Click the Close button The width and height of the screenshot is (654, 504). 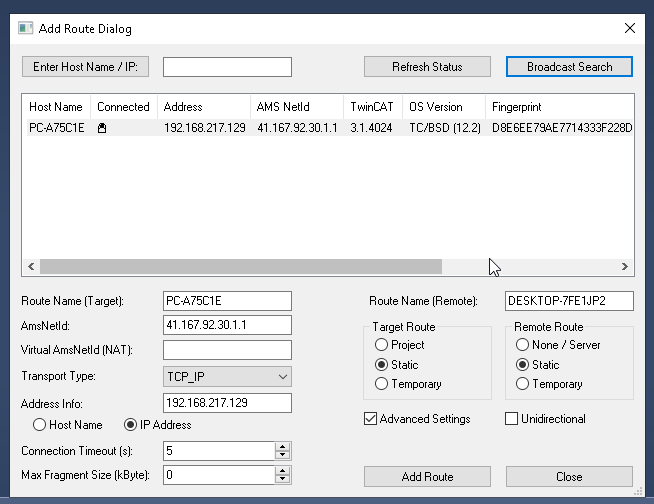click(x=569, y=476)
